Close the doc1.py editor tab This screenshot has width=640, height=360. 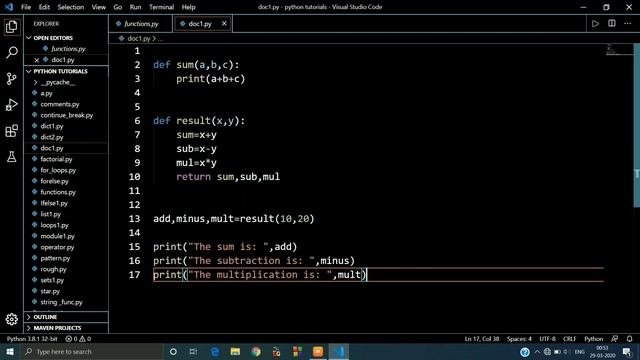pyautogui.click(x=224, y=24)
